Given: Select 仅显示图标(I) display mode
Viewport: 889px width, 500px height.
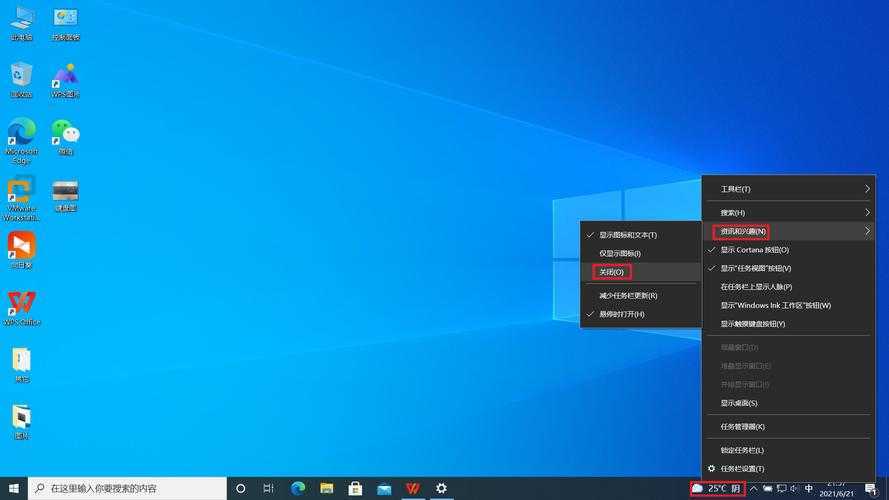Looking at the screenshot, I should (x=619, y=253).
